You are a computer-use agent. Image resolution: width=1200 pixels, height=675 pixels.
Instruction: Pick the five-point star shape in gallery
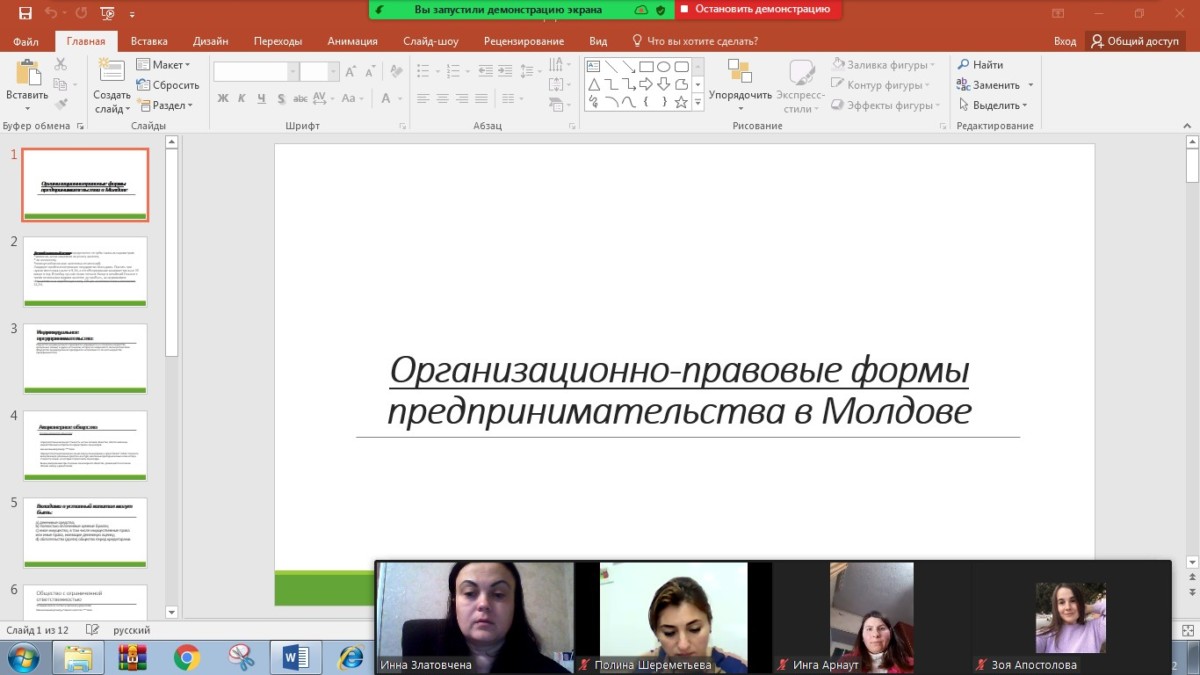681,102
